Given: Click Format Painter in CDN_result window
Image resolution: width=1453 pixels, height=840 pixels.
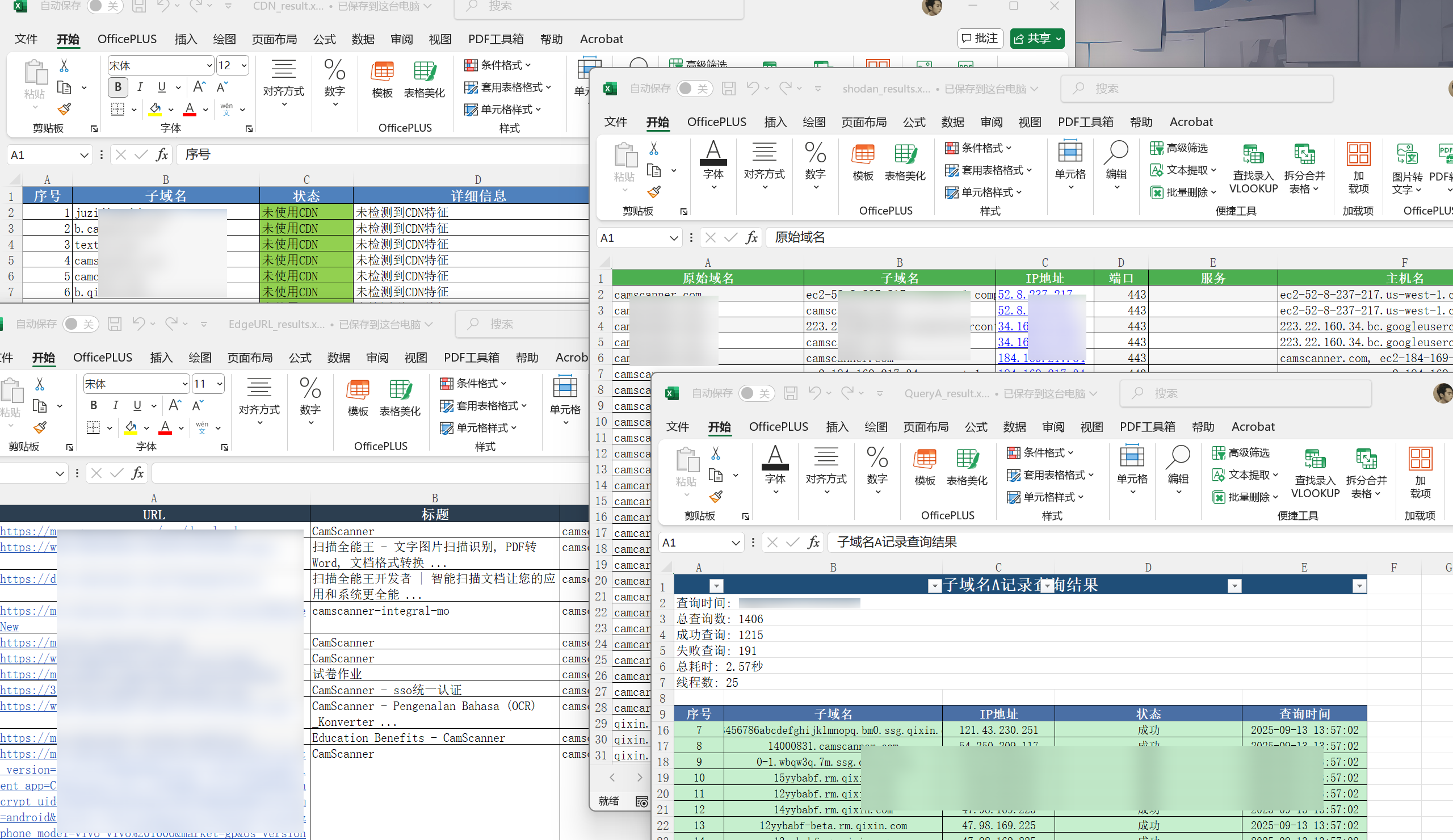Looking at the screenshot, I should (64, 109).
